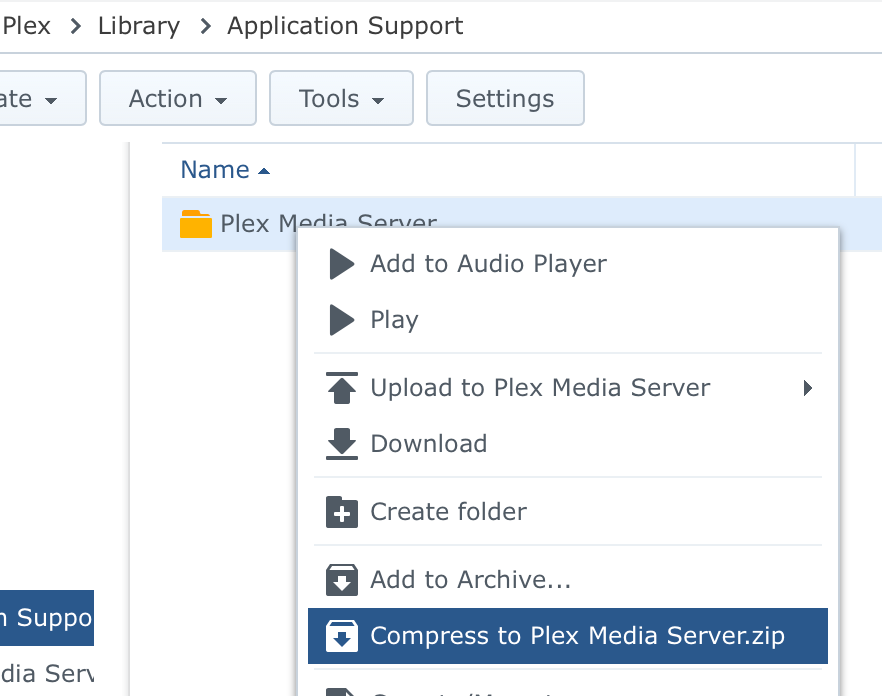882x696 pixels.
Task: Click the Plex Media Server folder icon
Action: [x=196, y=224]
